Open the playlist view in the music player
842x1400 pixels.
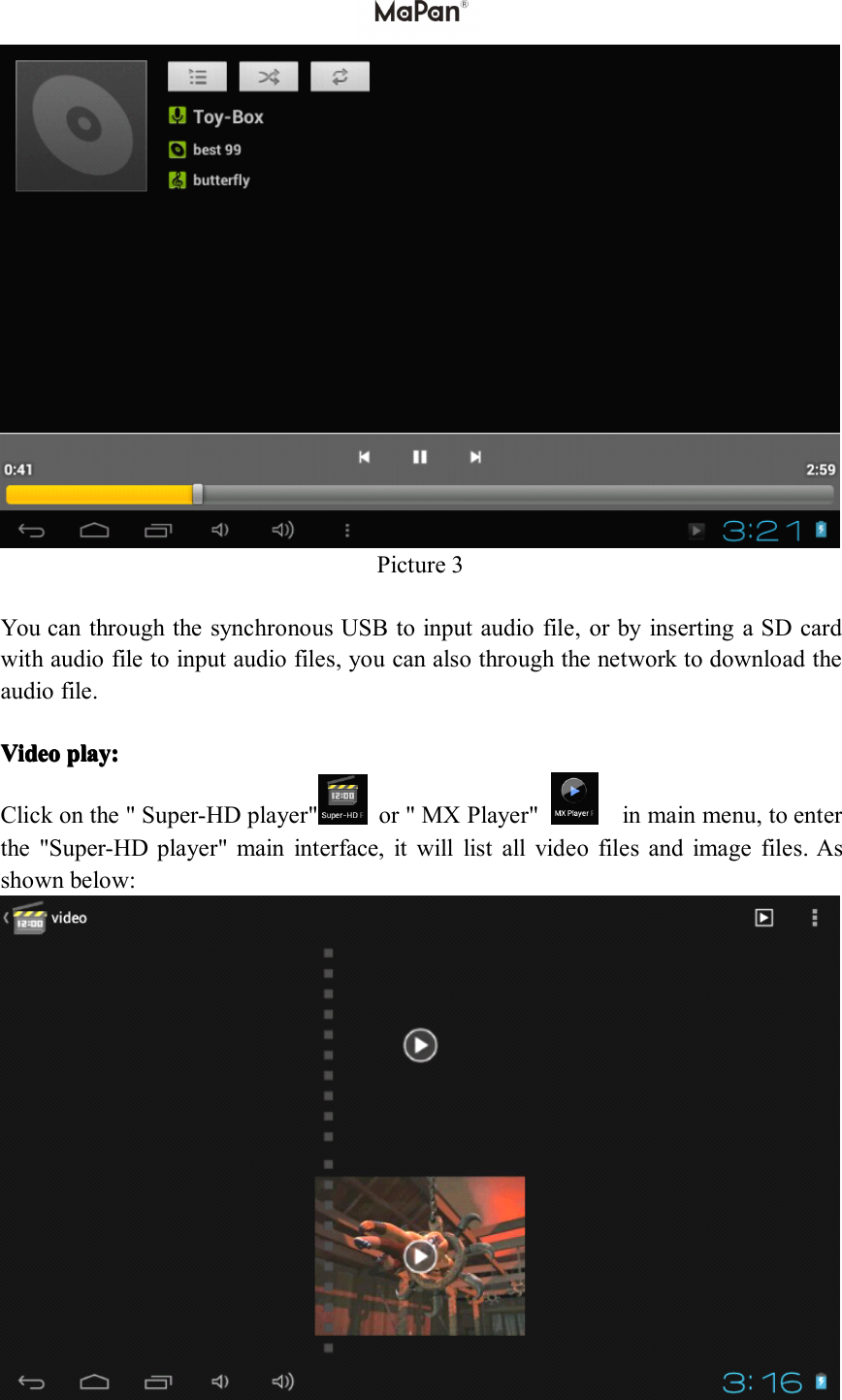[x=197, y=76]
